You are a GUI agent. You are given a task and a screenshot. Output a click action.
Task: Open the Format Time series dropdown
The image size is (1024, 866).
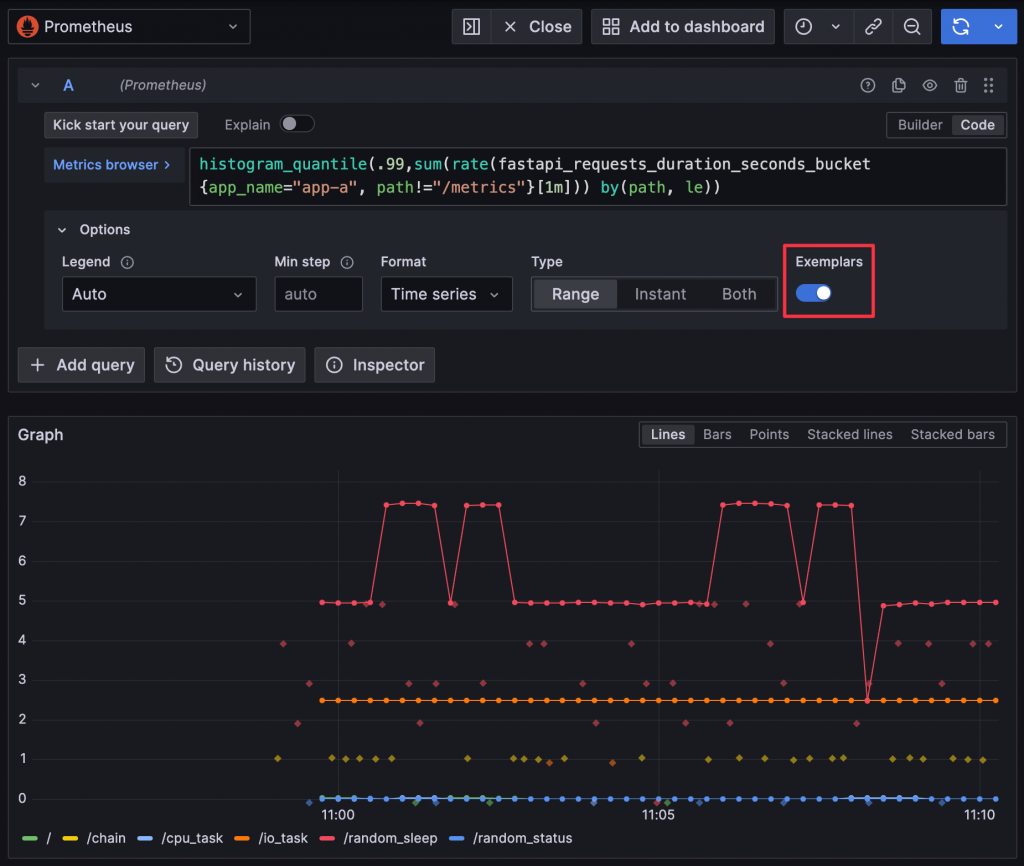point(446,294)
